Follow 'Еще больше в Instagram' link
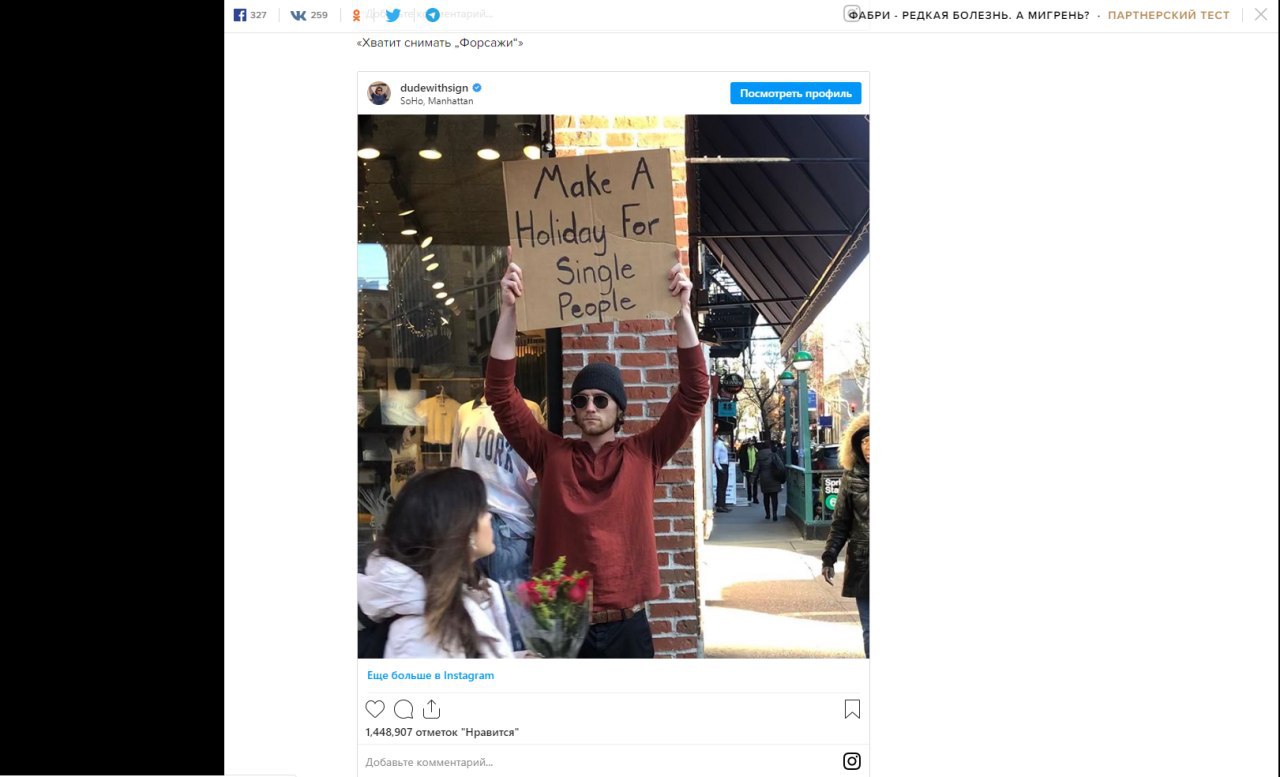 pyautogui.click(x=430, y=675)
